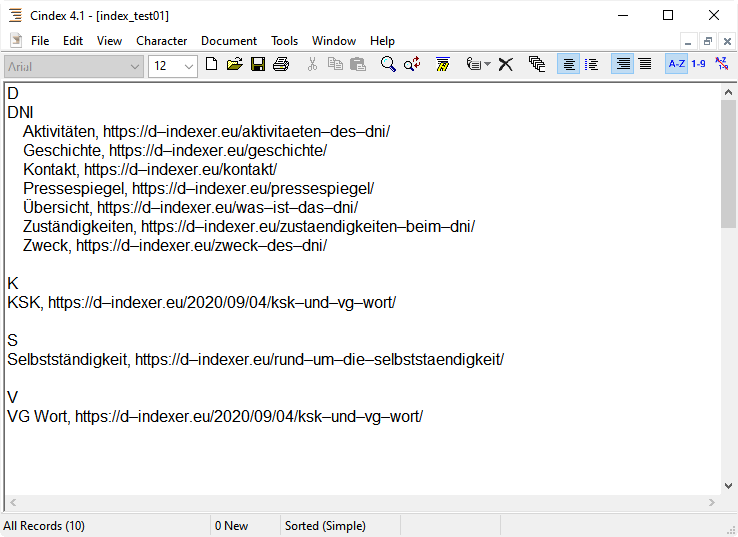Save the index with the floppy icon
The image size is (738, 537).
[x=258, y=65]
